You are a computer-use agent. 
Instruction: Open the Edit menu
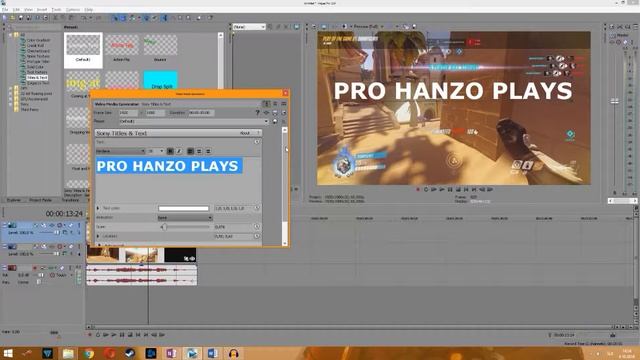tap(16, 9)
